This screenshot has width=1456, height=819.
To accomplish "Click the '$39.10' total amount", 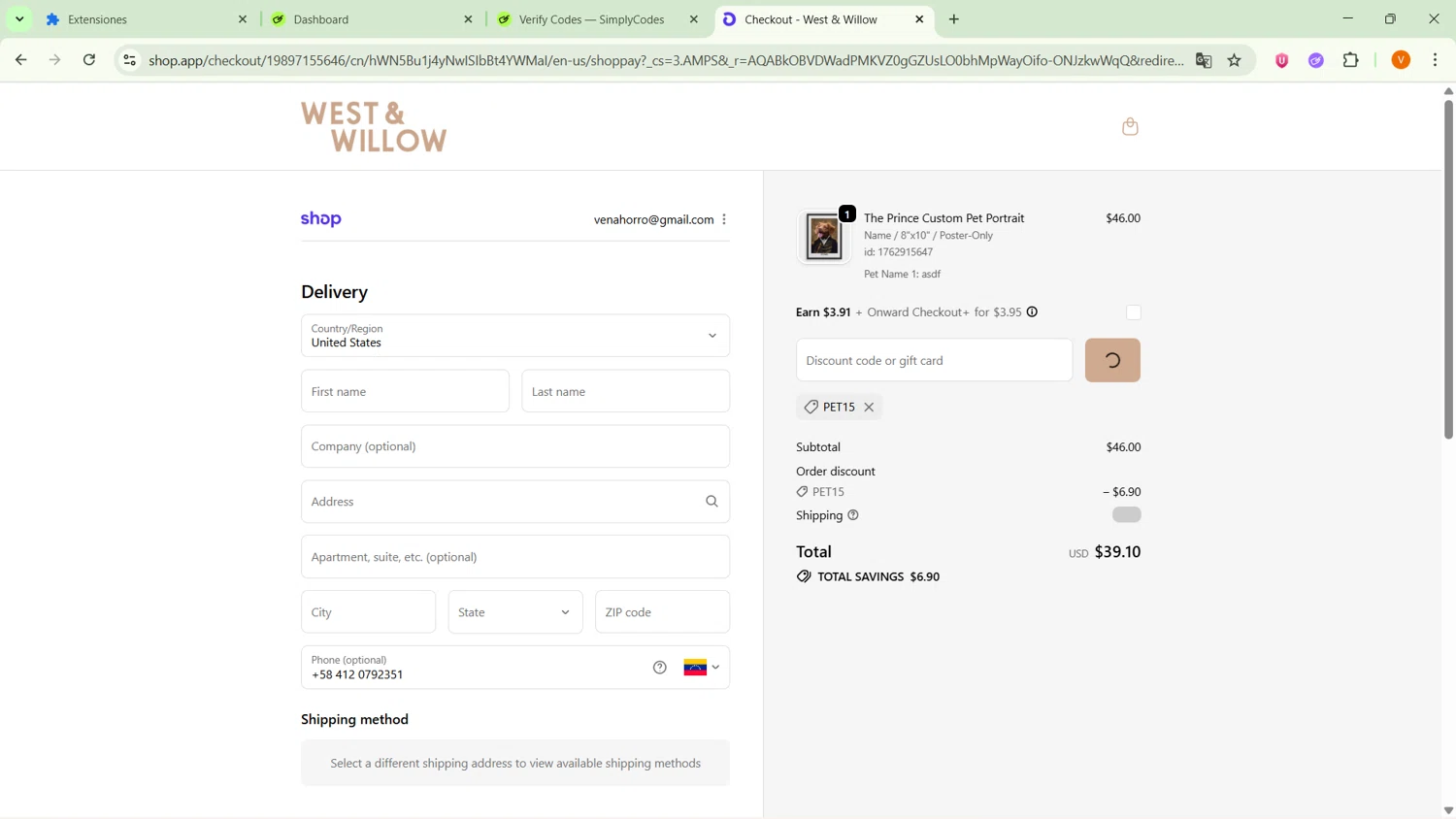I will tap(1117, 552).
